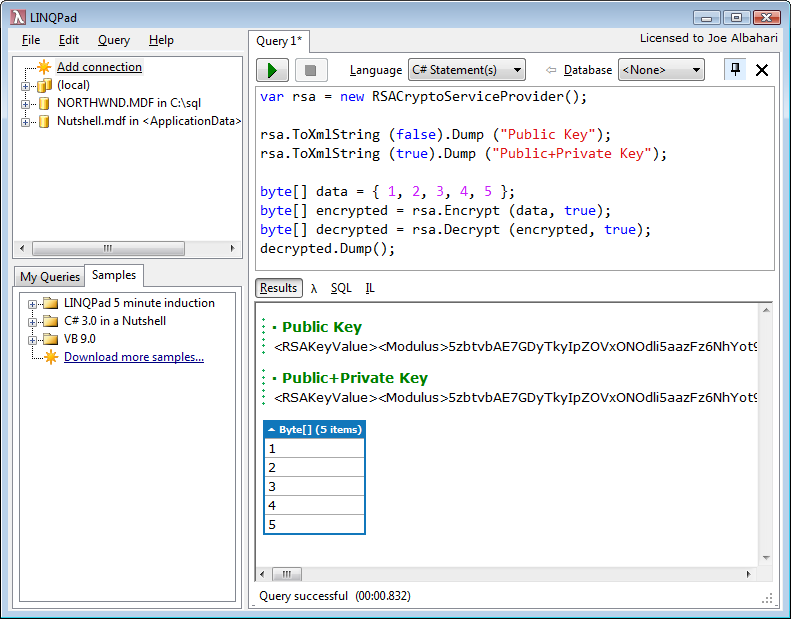Click the Public Key result heading
791x619 pixels.
click(322, 327)
